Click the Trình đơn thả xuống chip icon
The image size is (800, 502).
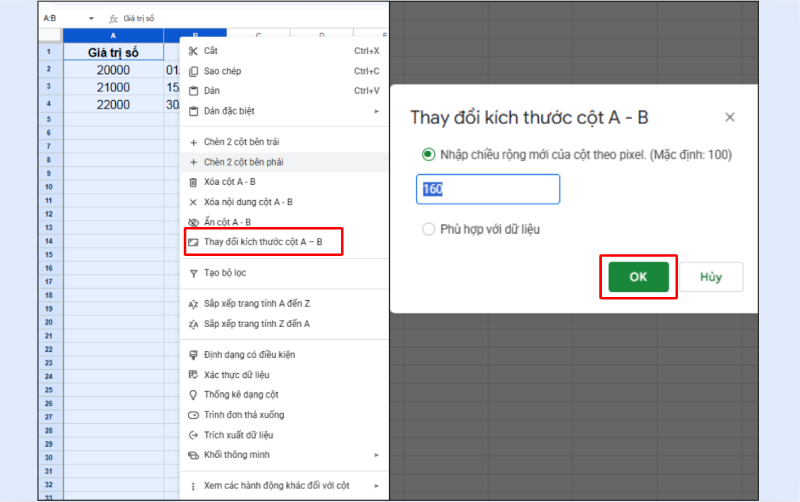(193, 415)
